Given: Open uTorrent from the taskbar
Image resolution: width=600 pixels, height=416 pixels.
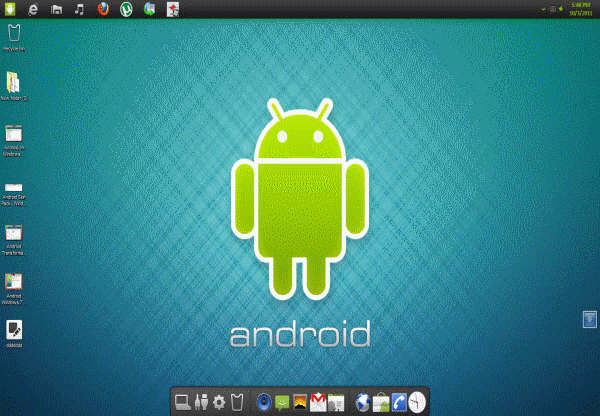Looking at the screenshot, I should [x=126, y=9].
